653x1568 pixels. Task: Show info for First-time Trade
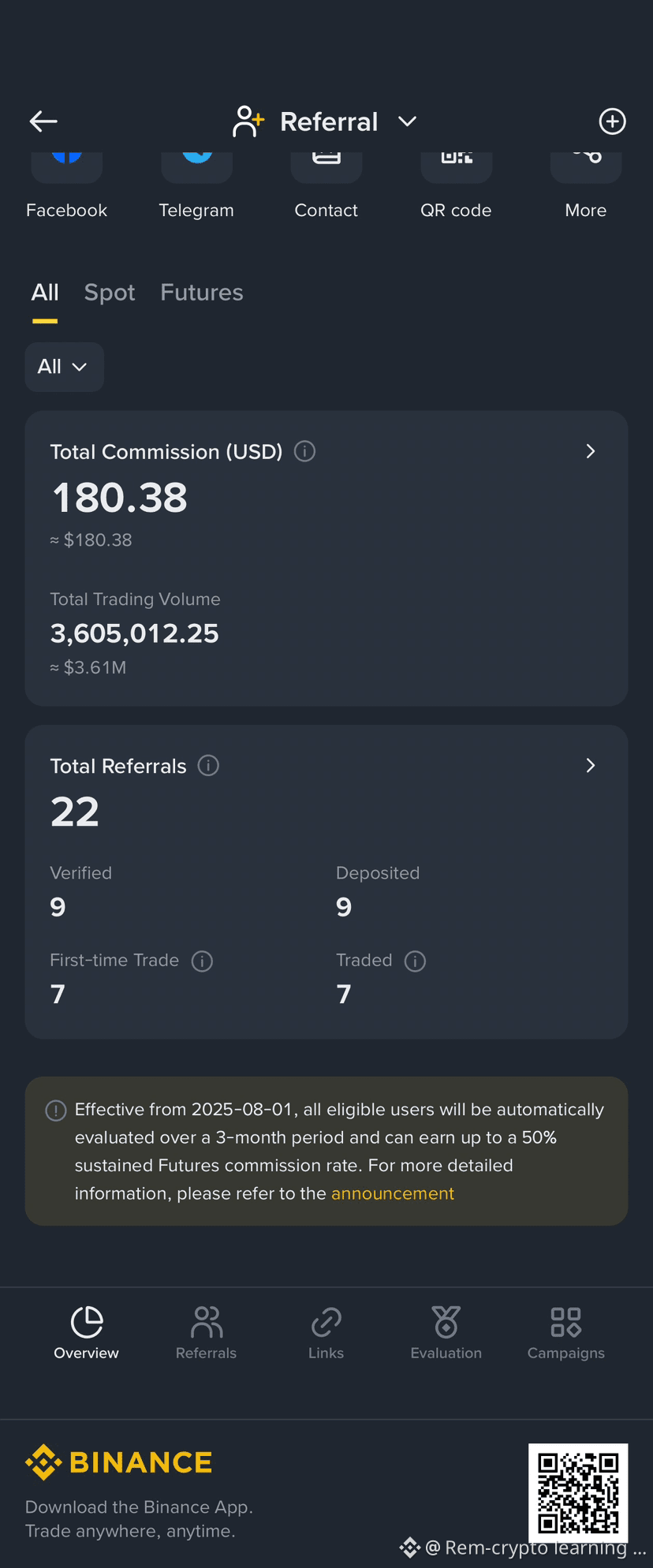pos(202,961)
